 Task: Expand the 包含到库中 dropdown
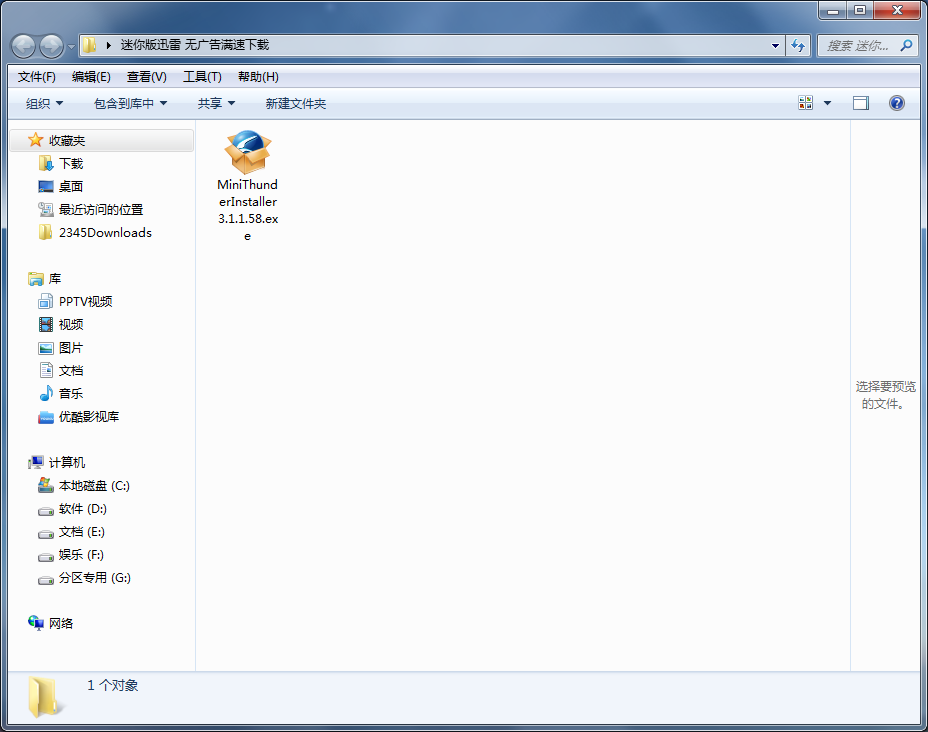[130, 103]
